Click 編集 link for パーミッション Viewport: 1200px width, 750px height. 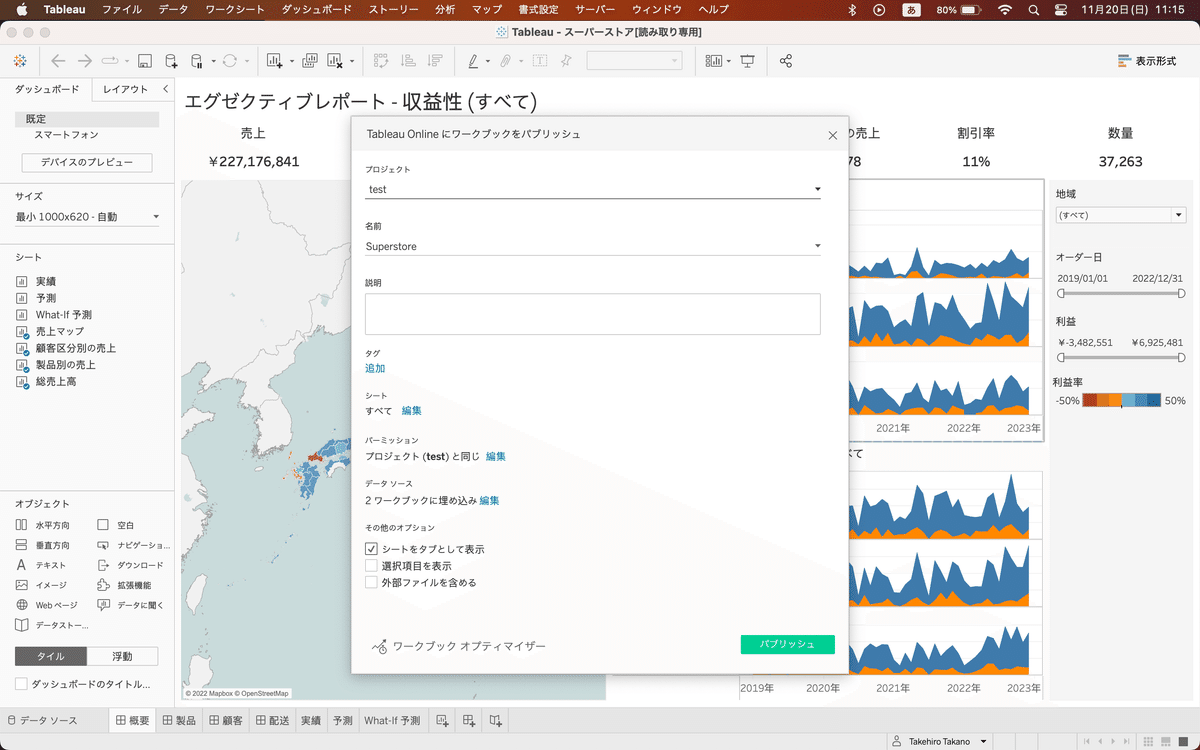point(496,456)
